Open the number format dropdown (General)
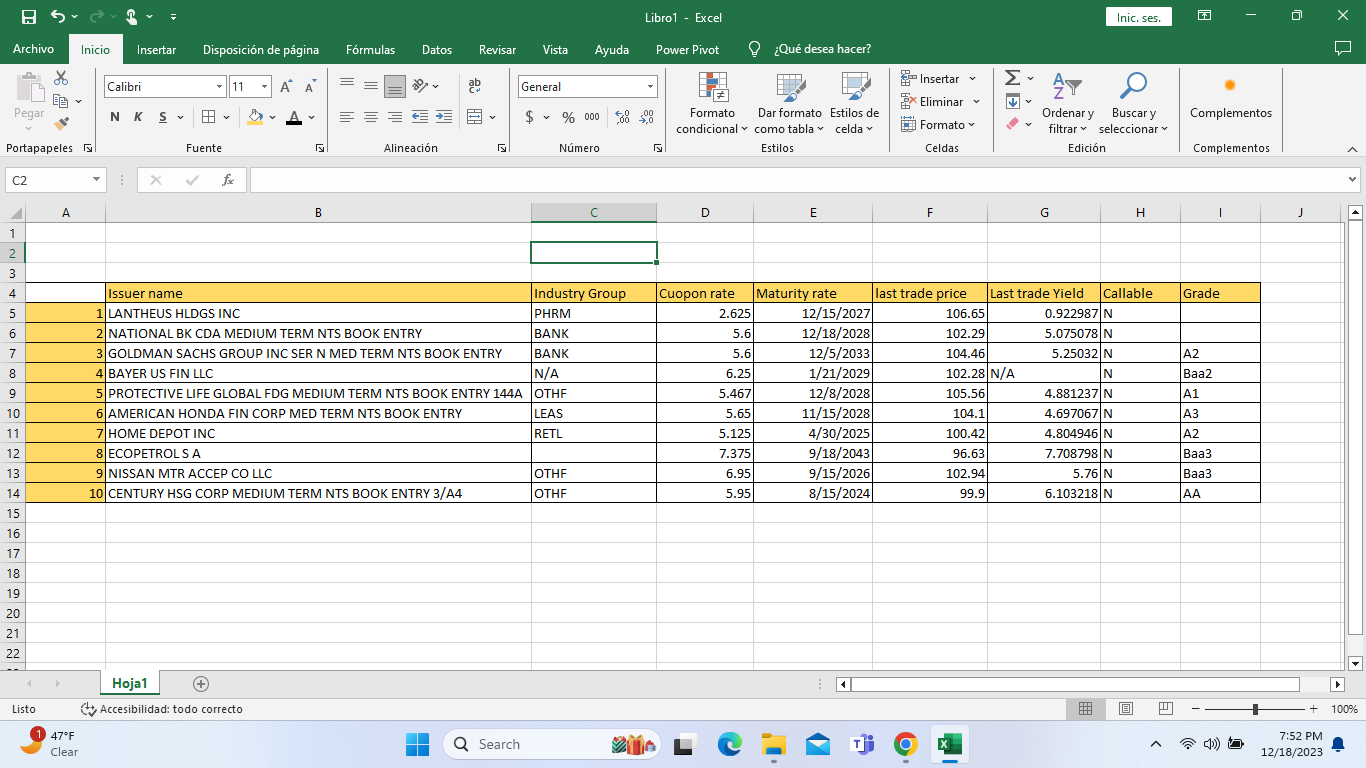 (651, 87)
